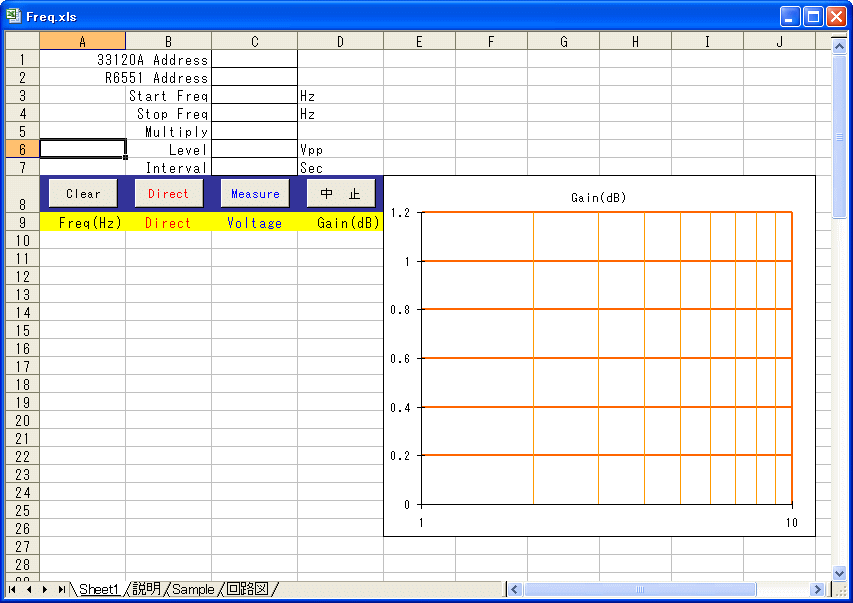Select the 33120A Address input cell

(x=255, y=59)
